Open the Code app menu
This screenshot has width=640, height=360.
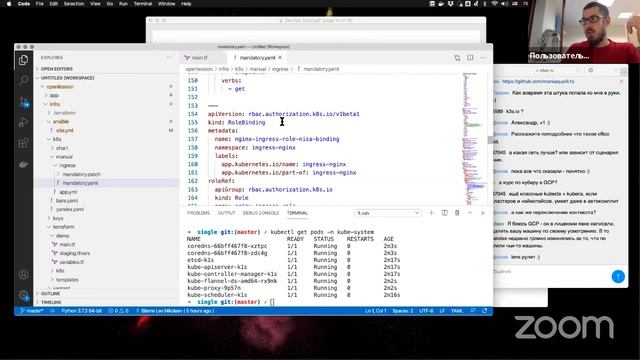coord(24,4)
